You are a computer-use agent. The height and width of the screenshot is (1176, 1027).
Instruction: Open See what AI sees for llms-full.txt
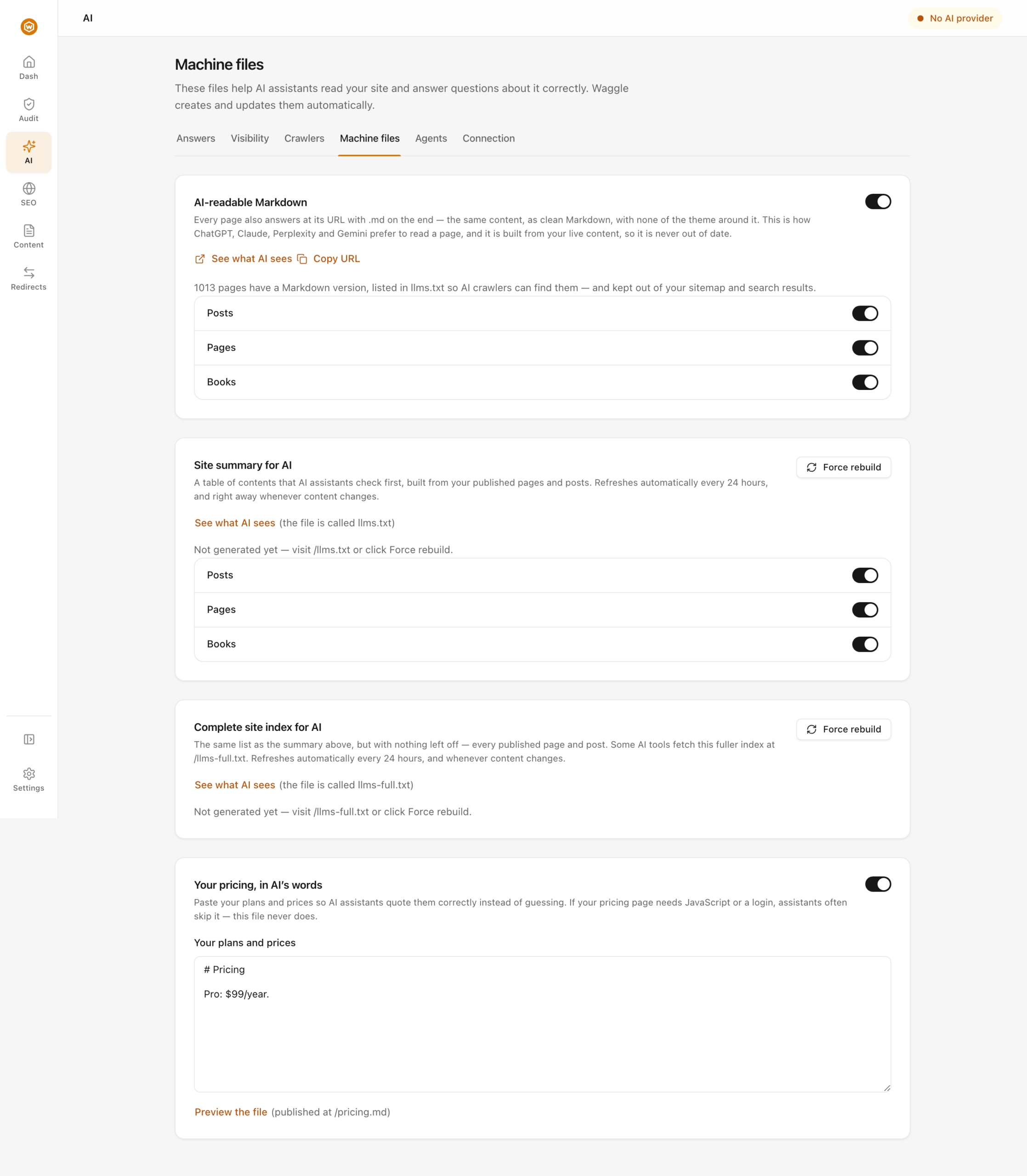click(x=234, y=785)
